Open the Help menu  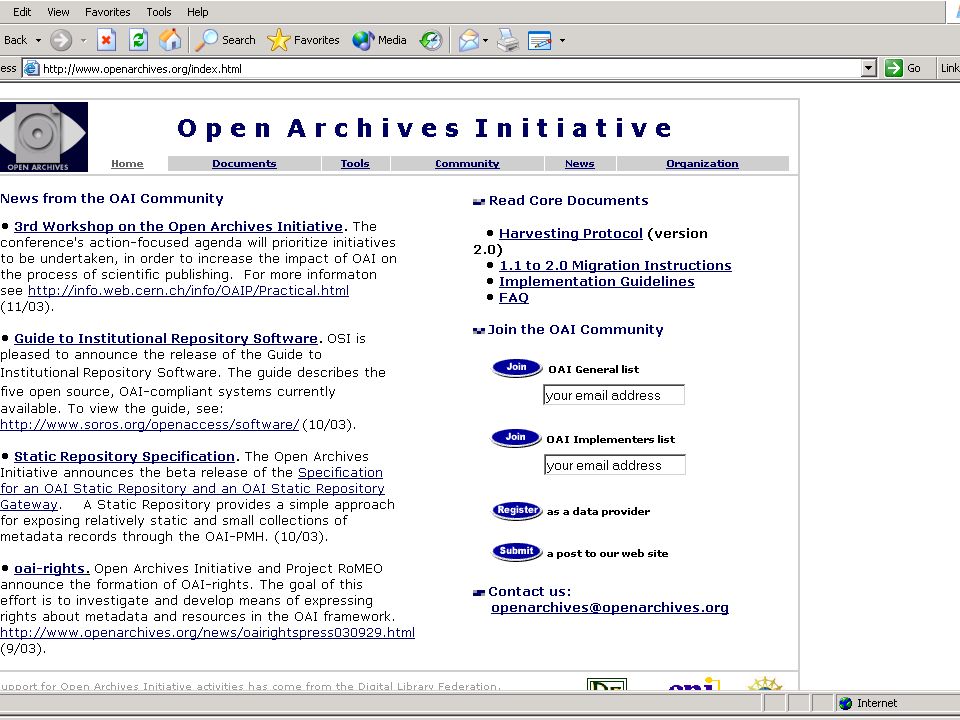(198, 12)
